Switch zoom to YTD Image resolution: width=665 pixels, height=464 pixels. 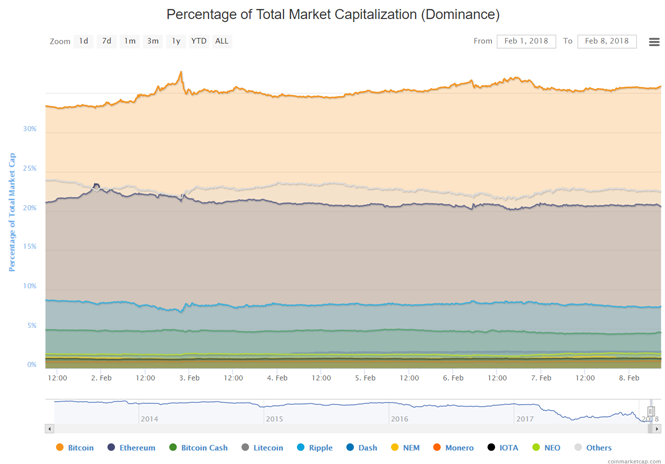[199, 41]
